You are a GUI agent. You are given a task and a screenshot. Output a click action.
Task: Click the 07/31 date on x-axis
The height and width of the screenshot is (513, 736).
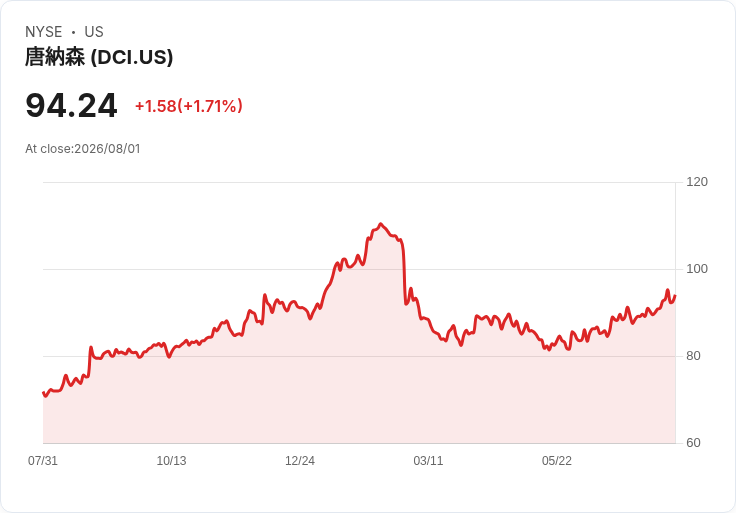[43, 461]
